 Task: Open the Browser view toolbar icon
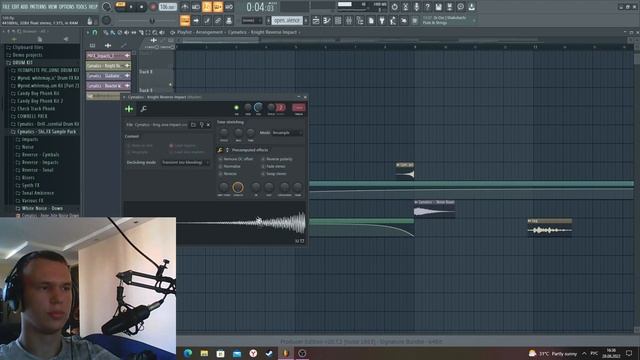pyautogui.click(x=360, y=20)
